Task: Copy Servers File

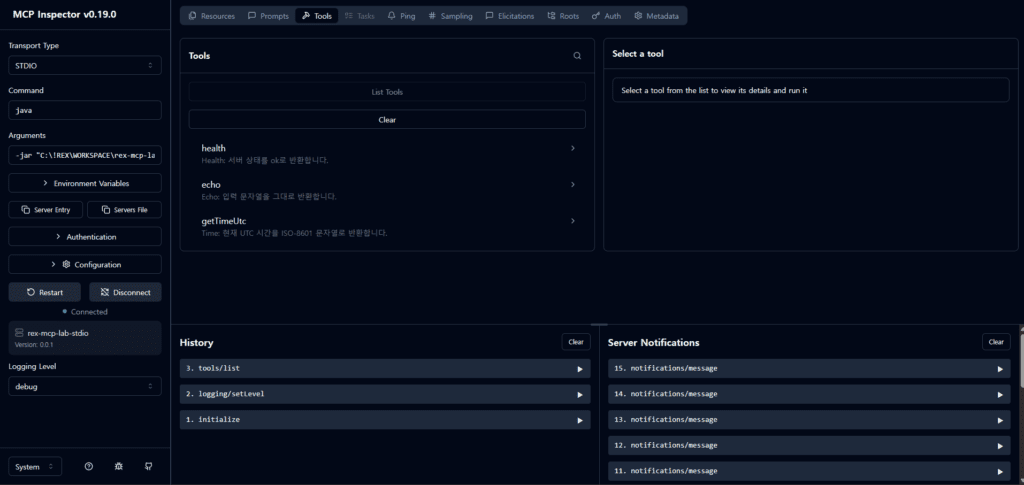Action: pos(124,210)
